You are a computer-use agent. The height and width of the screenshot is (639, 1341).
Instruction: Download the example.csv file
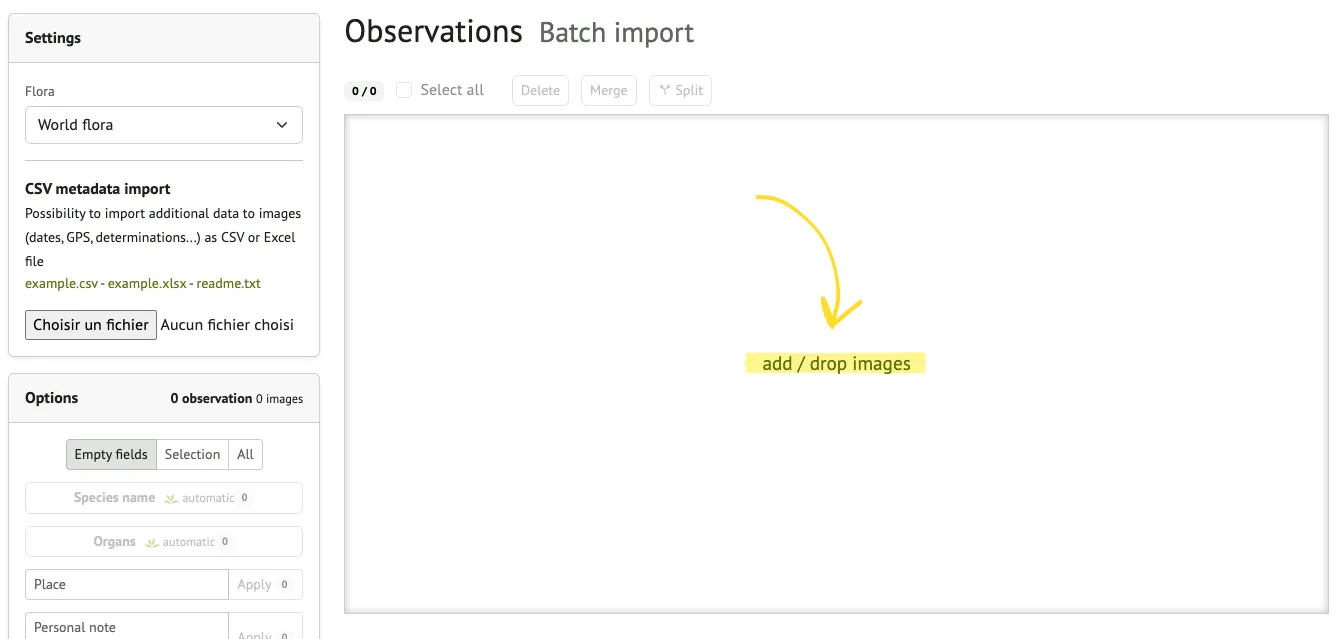(x=62, y=283)
